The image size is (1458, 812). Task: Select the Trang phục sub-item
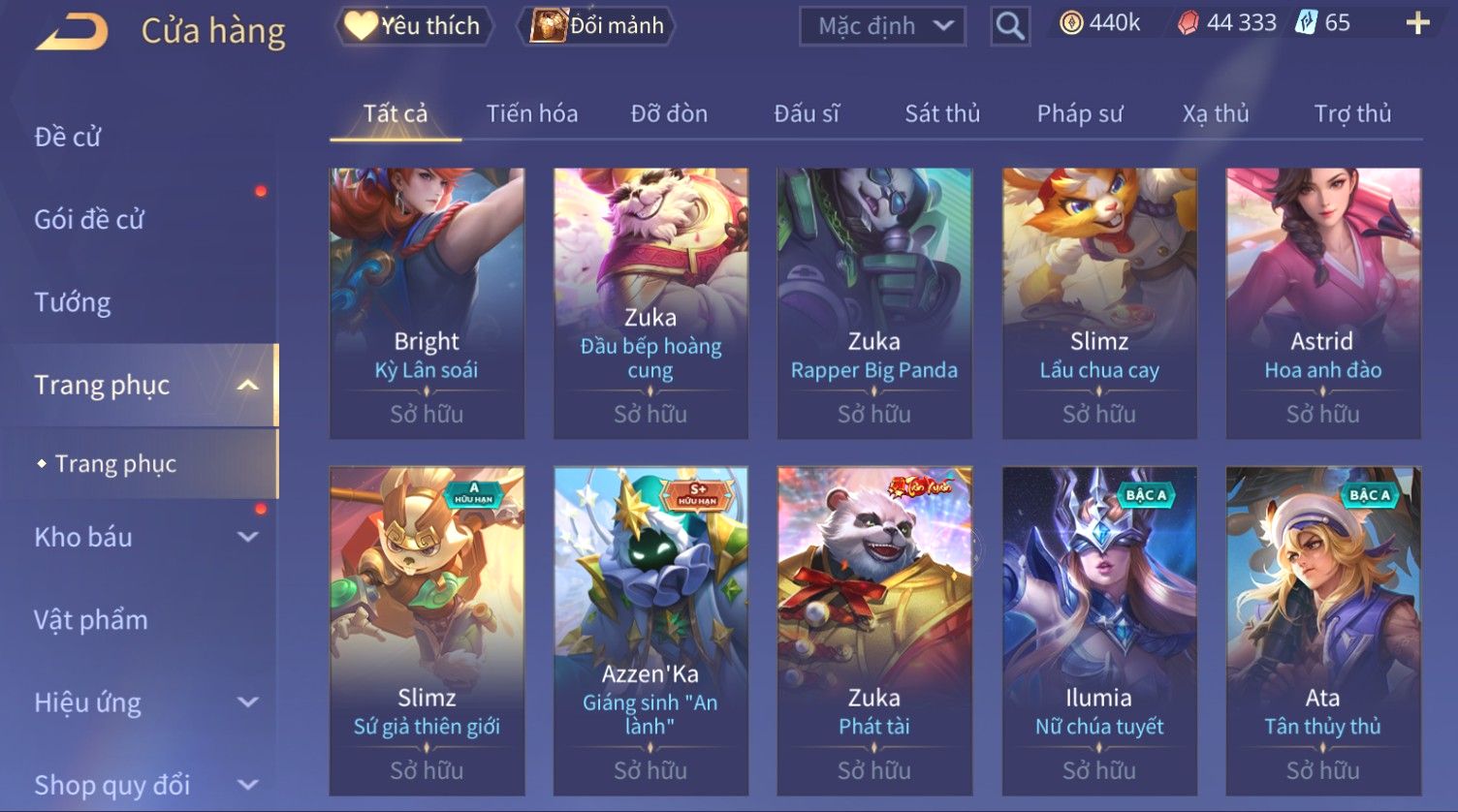pos(115,464)
